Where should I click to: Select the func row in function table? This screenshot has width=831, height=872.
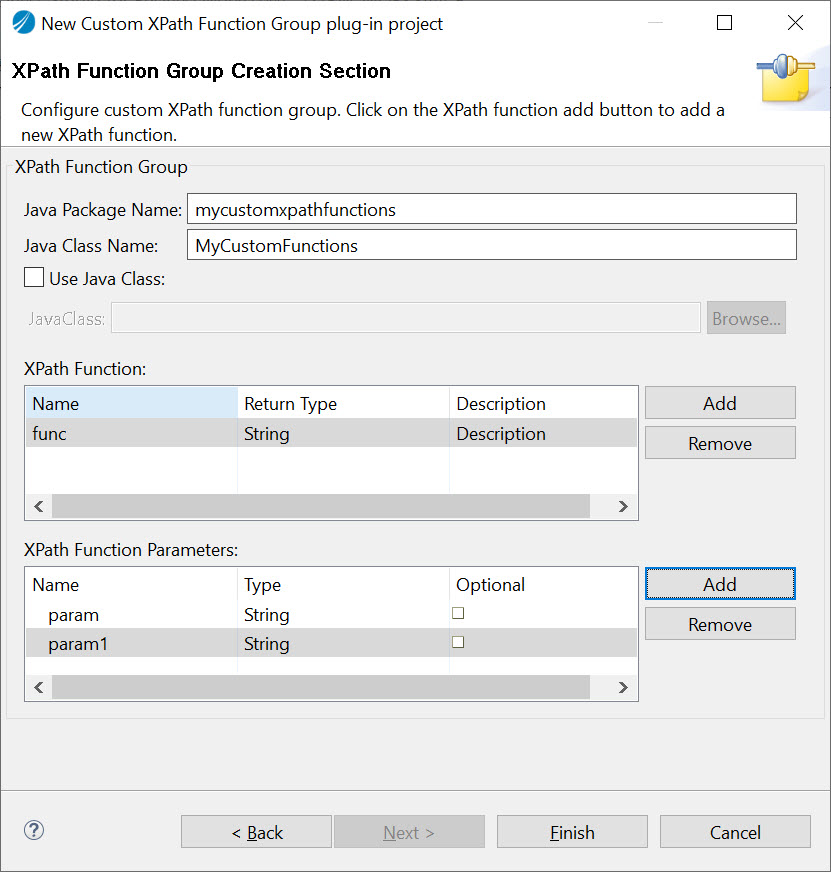click(x=130, y=433)
